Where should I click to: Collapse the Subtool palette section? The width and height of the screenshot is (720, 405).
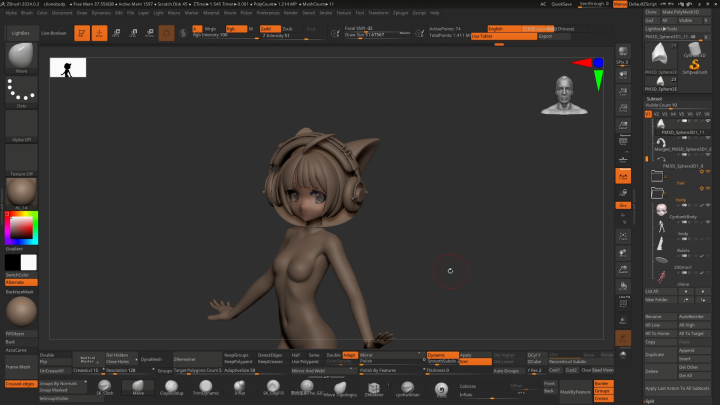(655, 99)
